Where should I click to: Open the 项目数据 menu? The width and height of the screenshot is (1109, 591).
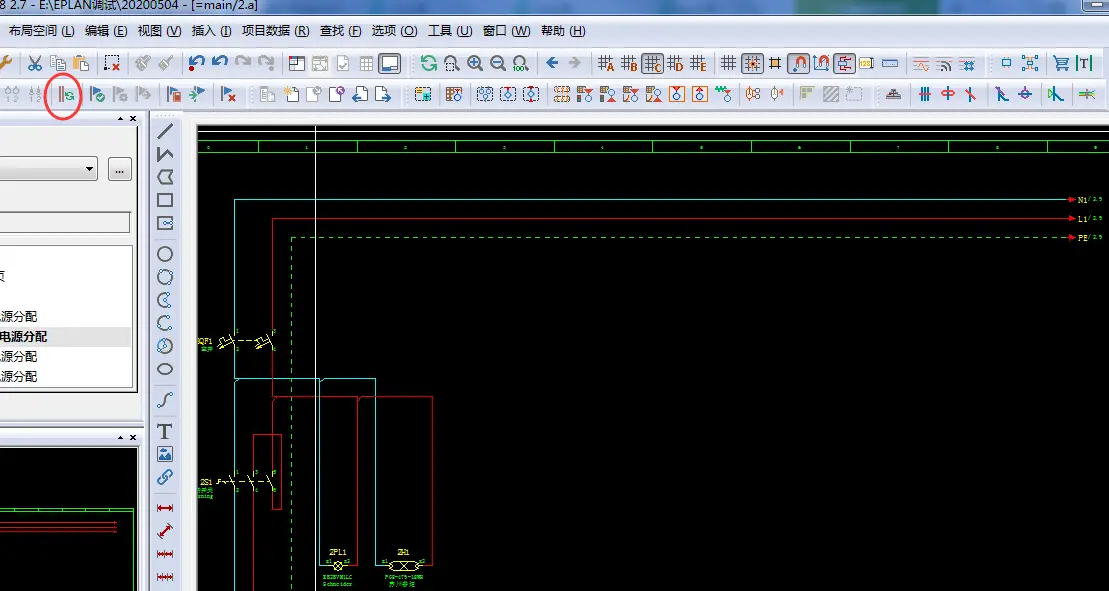(x=275, y=31)
